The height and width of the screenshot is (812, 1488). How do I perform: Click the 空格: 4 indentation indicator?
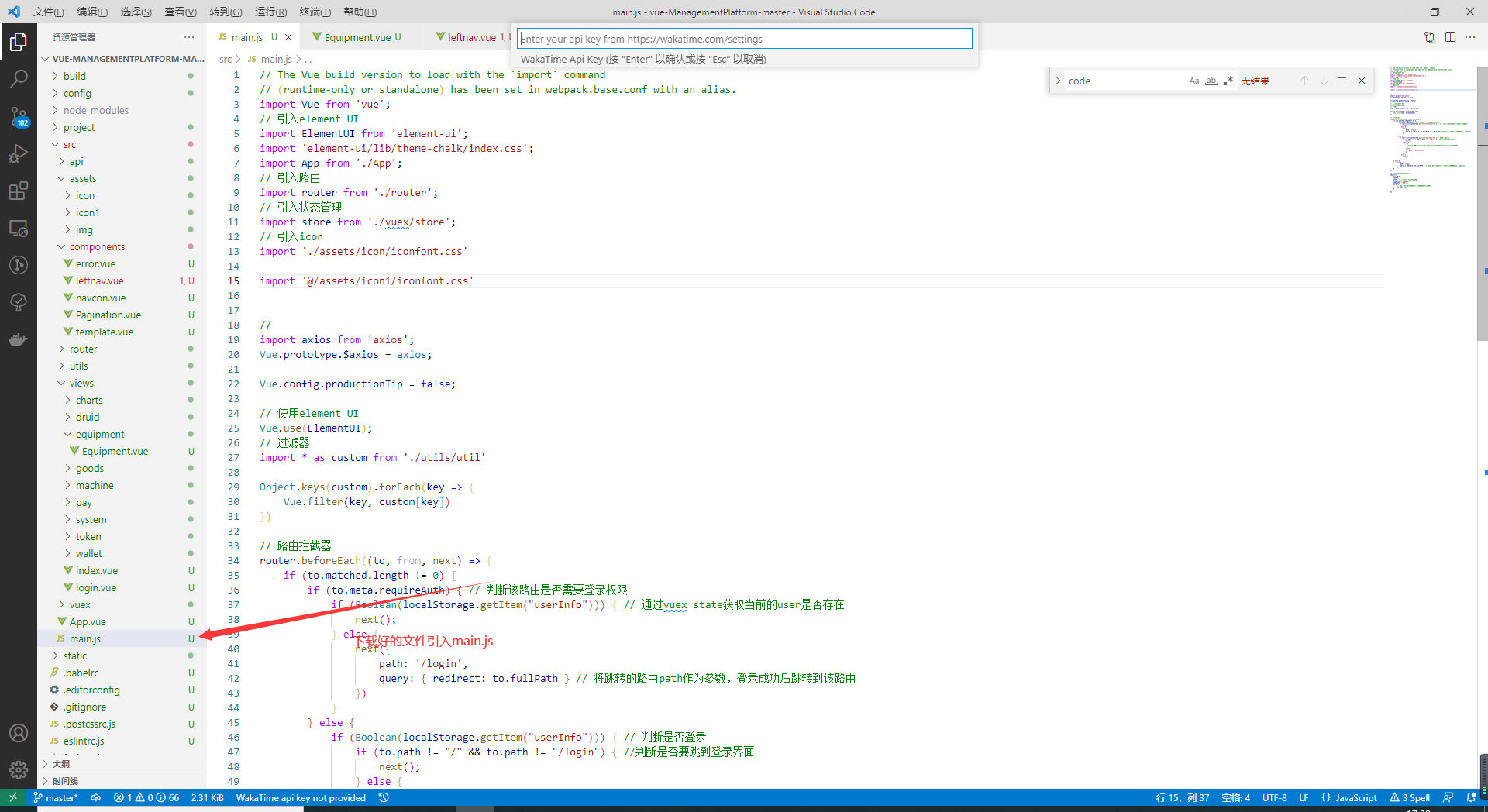[x=1235, y=797]
